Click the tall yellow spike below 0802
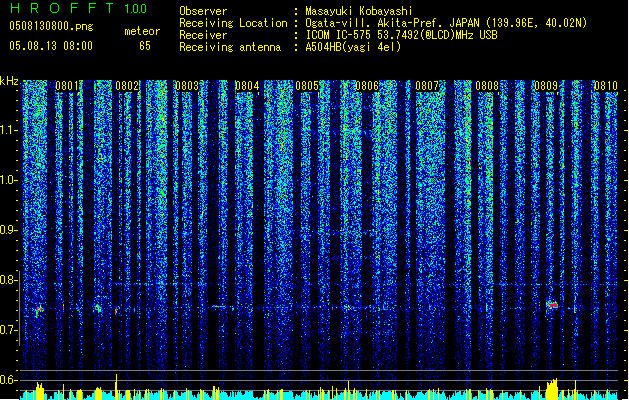Screen dimensions: 629x400 click(x=116, y=387)
